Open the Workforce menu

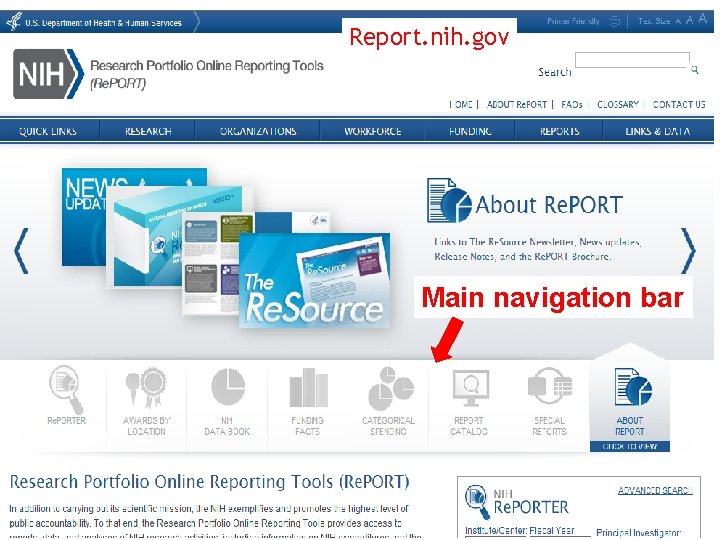coord(373,131)
